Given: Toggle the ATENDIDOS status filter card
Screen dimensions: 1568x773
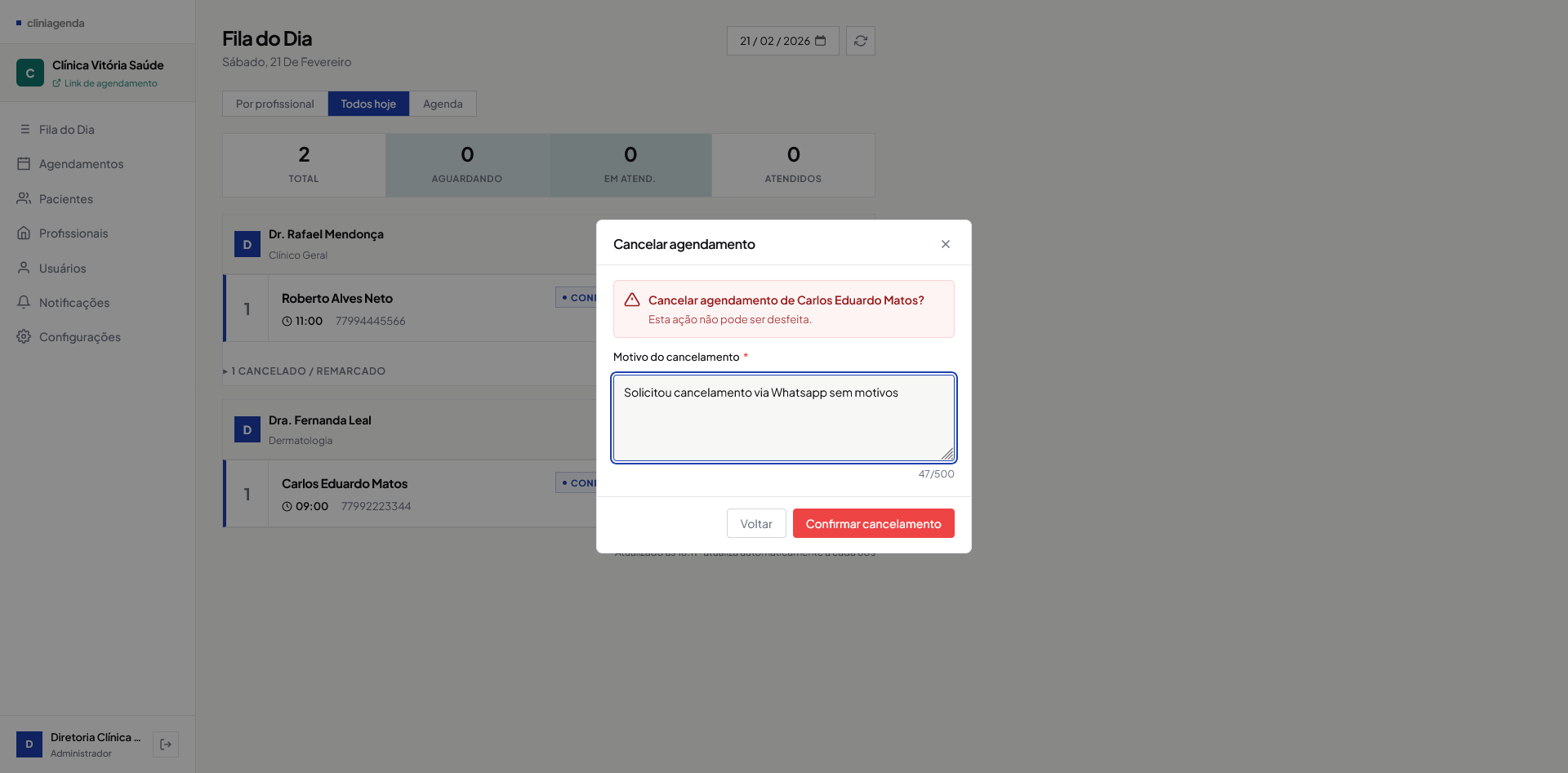Looking at the screenshot, I should (x=792, y=164).
